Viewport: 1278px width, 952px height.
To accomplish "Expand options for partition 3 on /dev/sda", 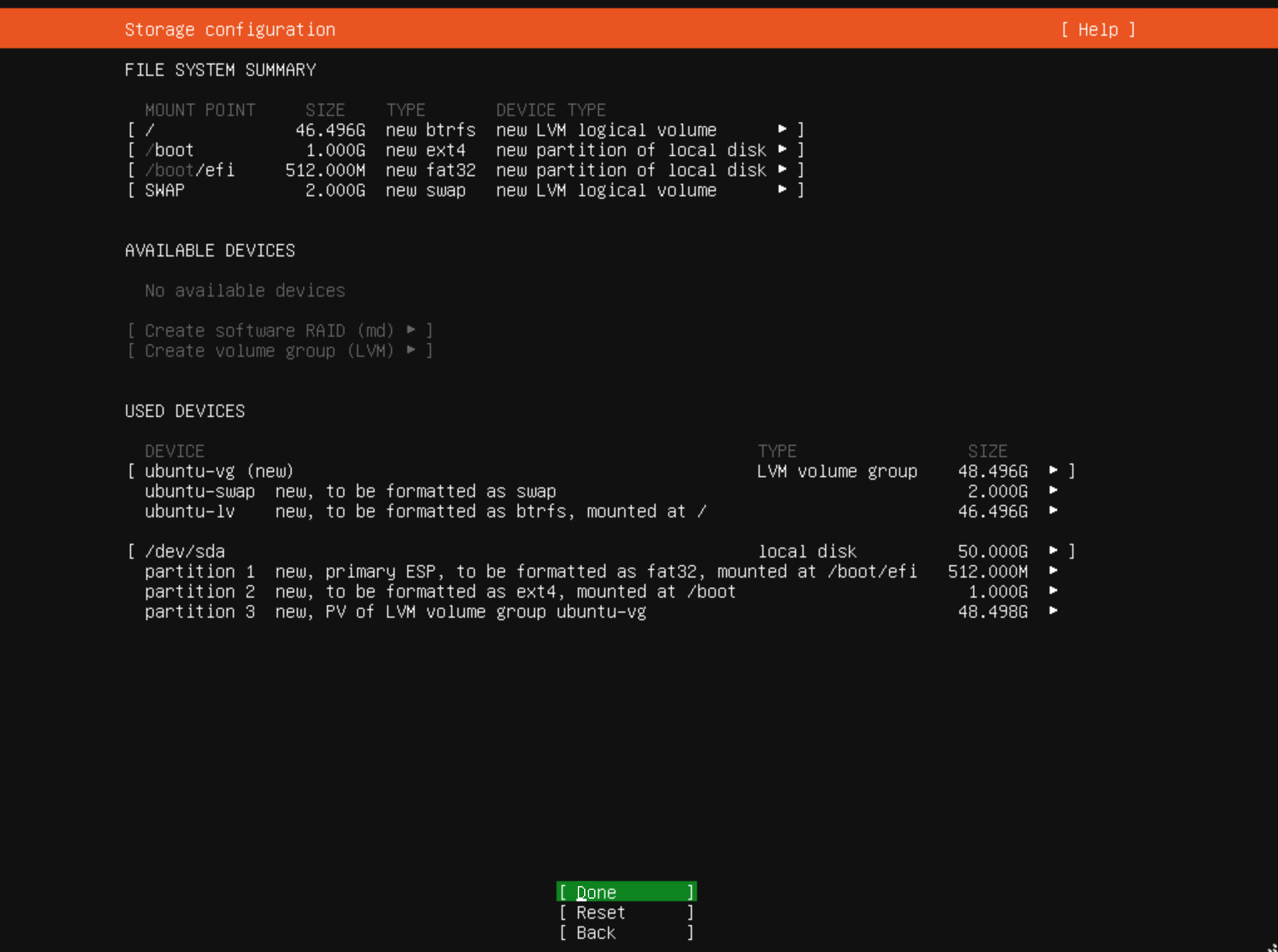I will point(1053,611).
